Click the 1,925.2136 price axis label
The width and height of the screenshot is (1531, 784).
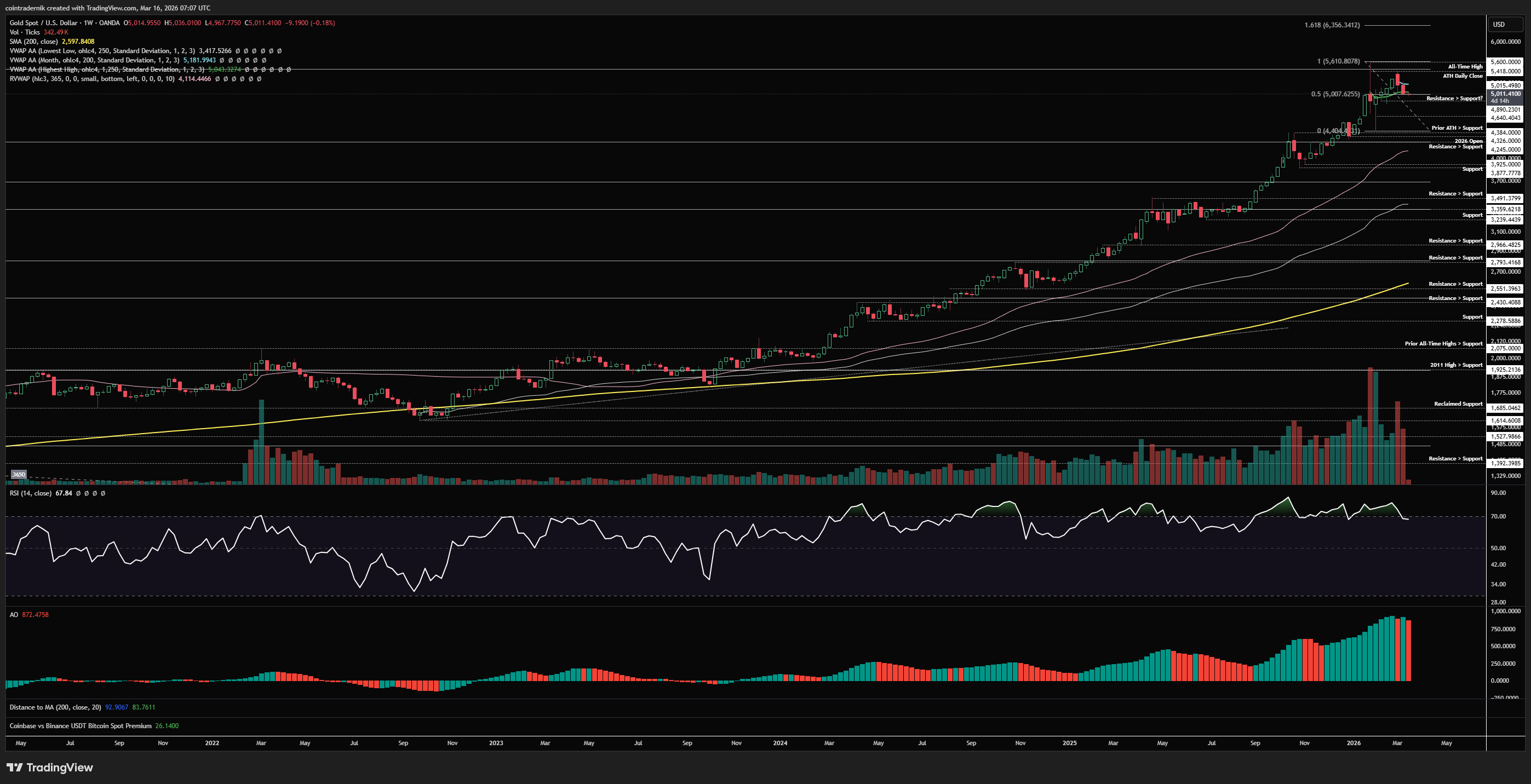tap(1505, 370)
